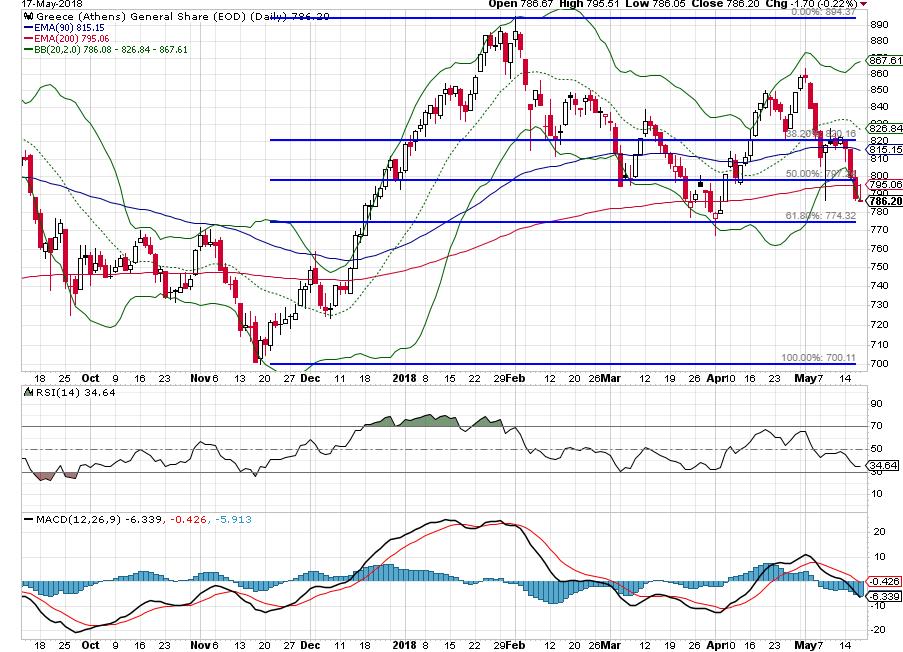Click the RSI(14) 34.64 indicator label
This screenshot has height=652, width=903.
(75, 392)
